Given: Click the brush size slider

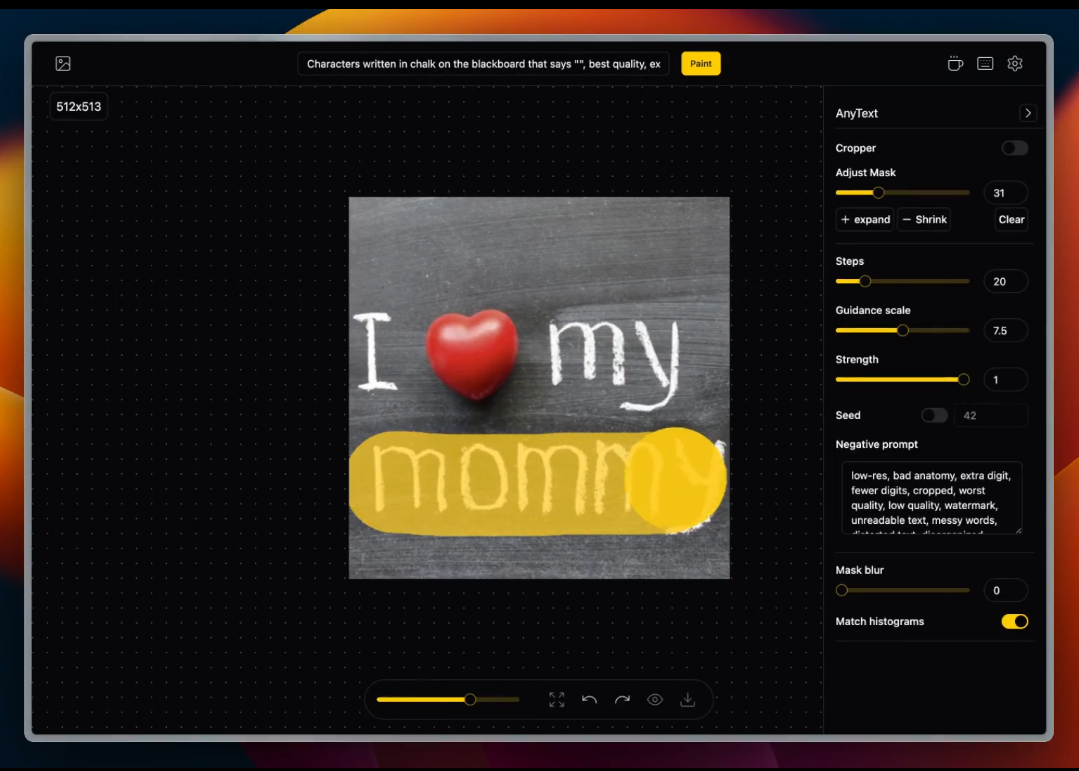Looking at the screenshot, I should coord(447,700).
